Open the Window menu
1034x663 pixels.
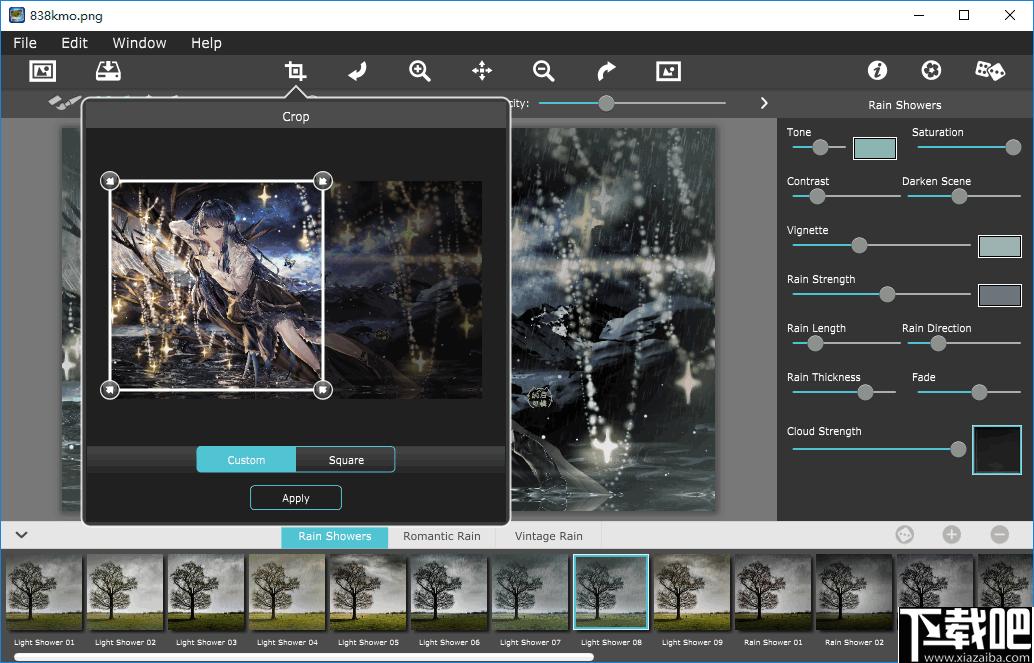(x=139, y=43)
